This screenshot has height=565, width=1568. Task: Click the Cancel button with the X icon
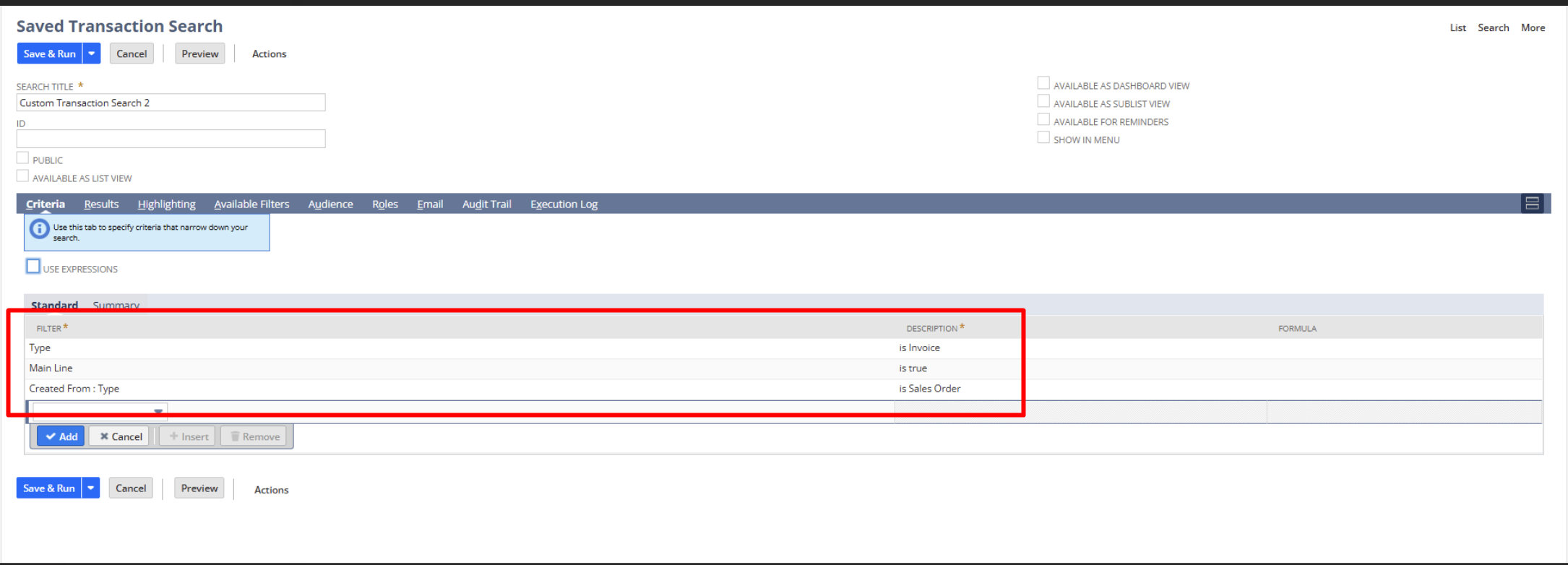click(x=120, y=436)
